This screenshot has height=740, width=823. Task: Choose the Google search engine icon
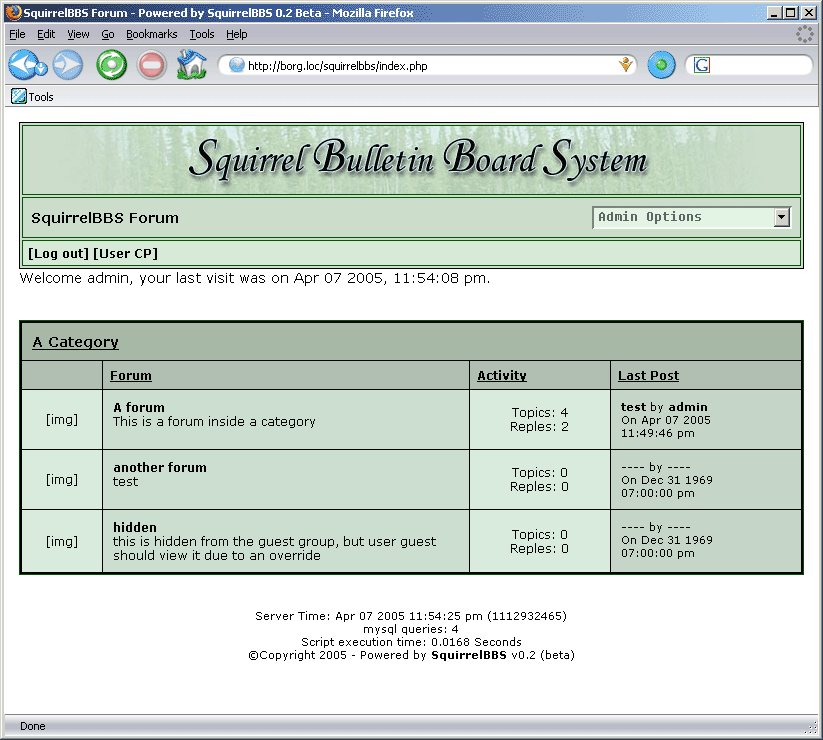click(702, 65)
